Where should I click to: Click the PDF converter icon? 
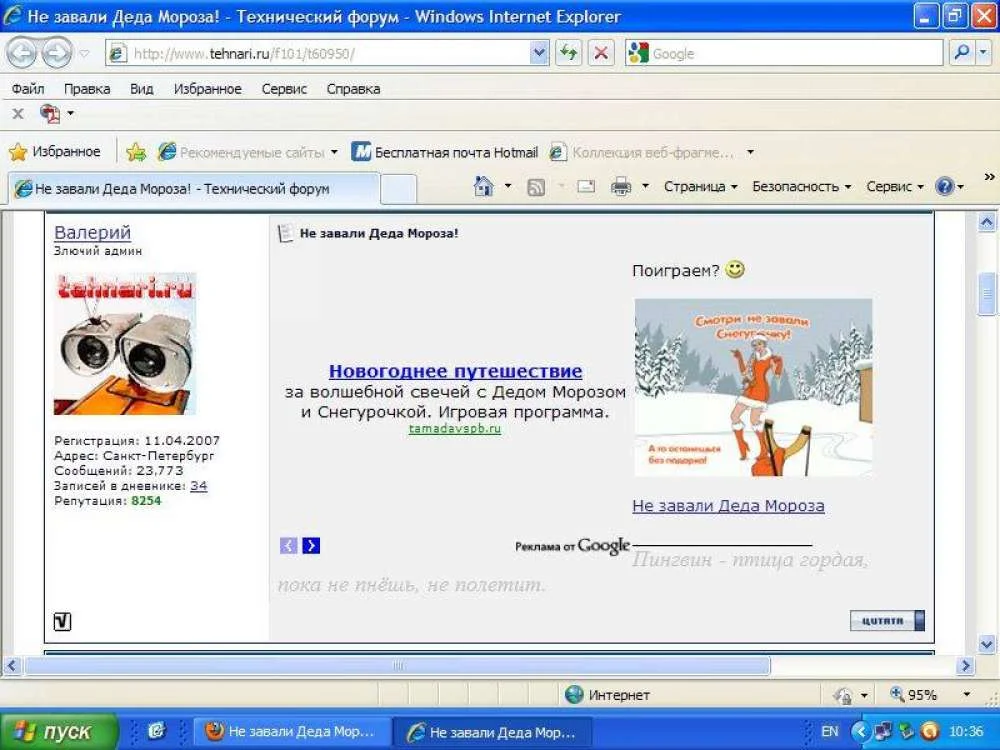50,114
